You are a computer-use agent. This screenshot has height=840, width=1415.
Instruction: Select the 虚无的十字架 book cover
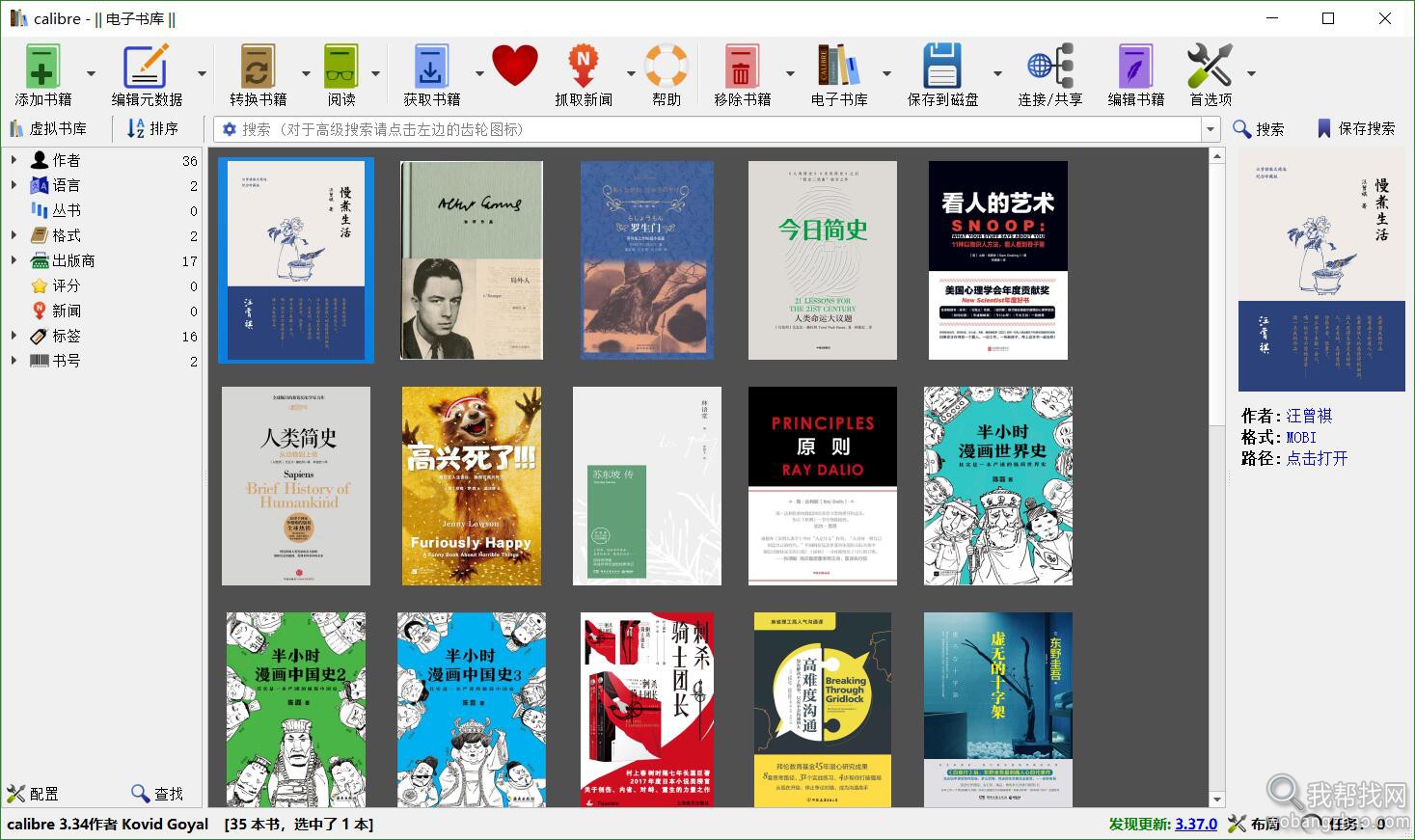coord(998,710)
